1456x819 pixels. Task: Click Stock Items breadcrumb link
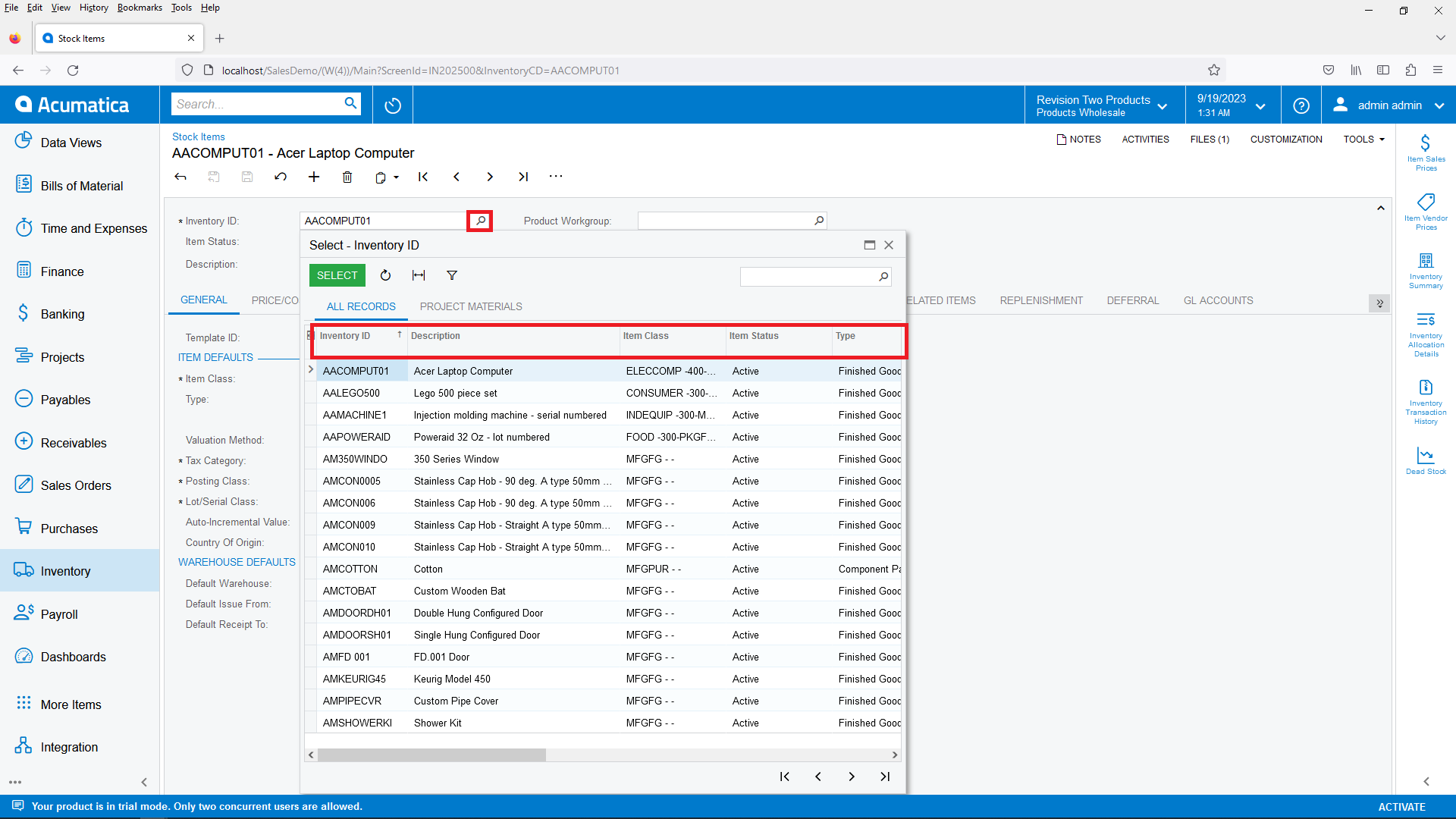click(199, 136)
